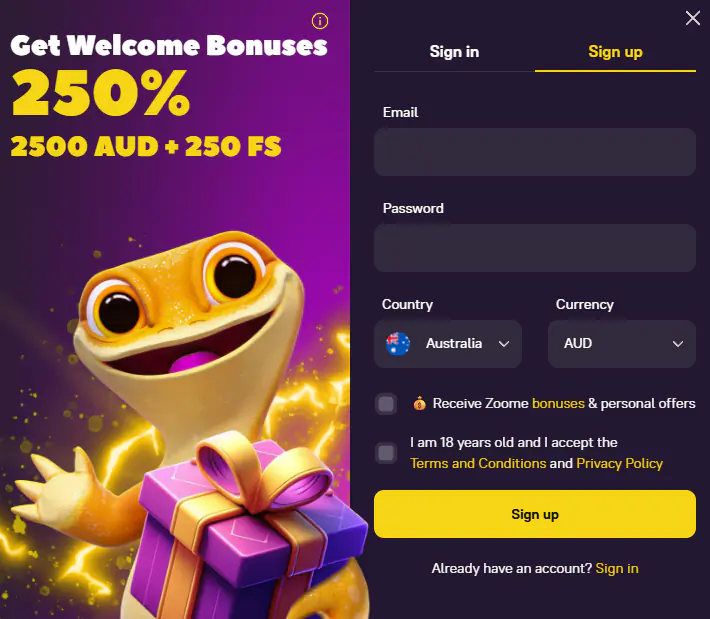Click the Australia flag icon

(x=398, y=344)
